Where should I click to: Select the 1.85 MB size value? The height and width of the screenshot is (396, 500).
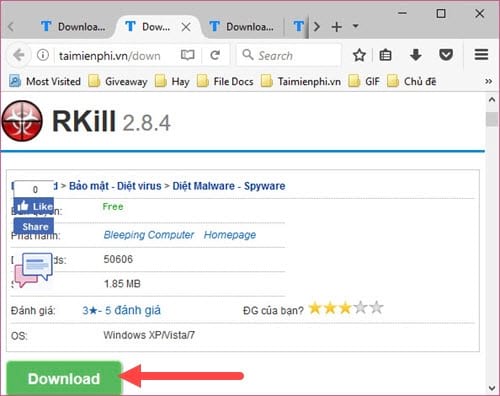(x=122, y=284)
